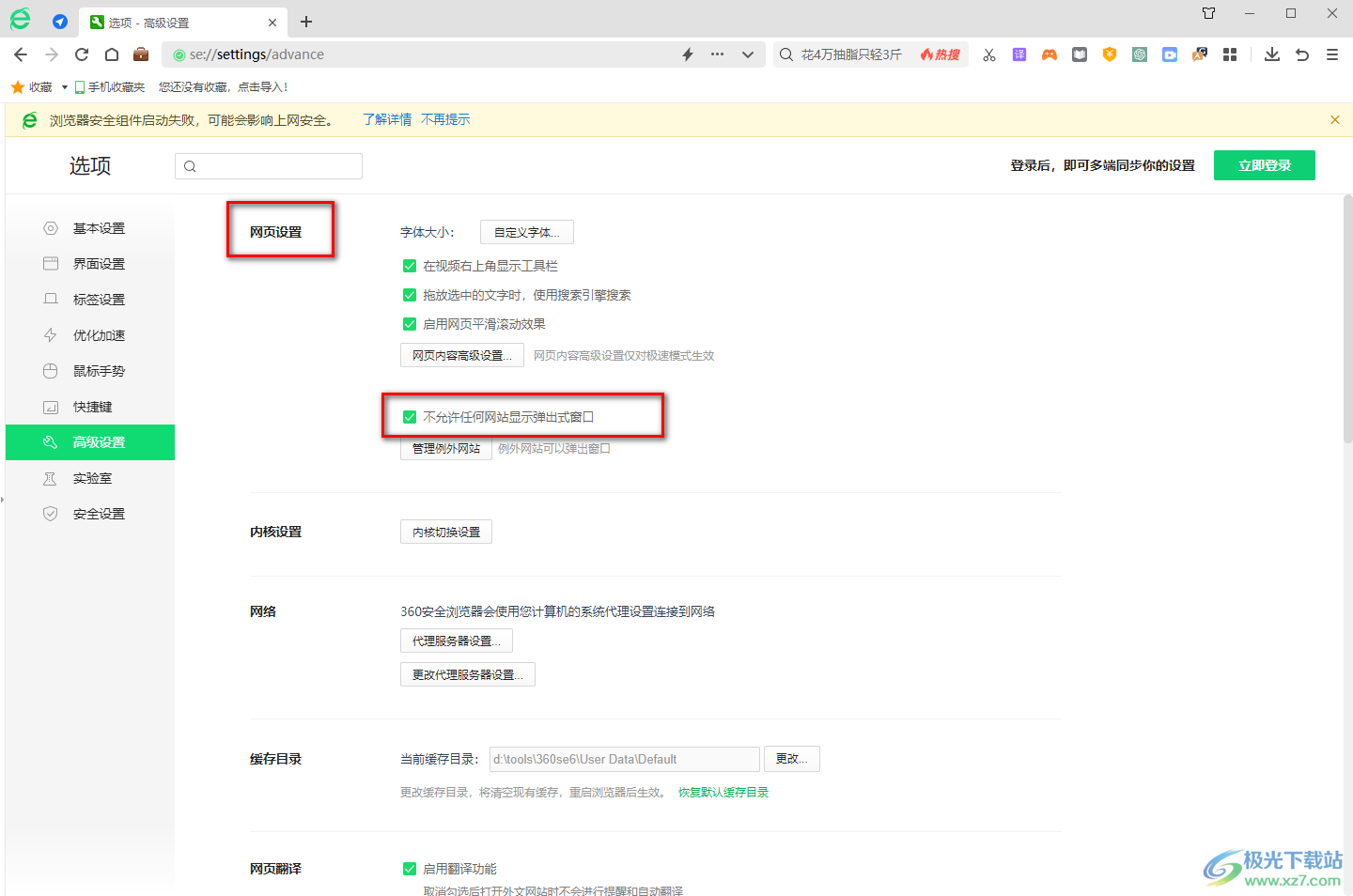This screenshot has height=896, width=1353.
Task: Open the orange game controller extension
Action: (x=1050, y=54)
